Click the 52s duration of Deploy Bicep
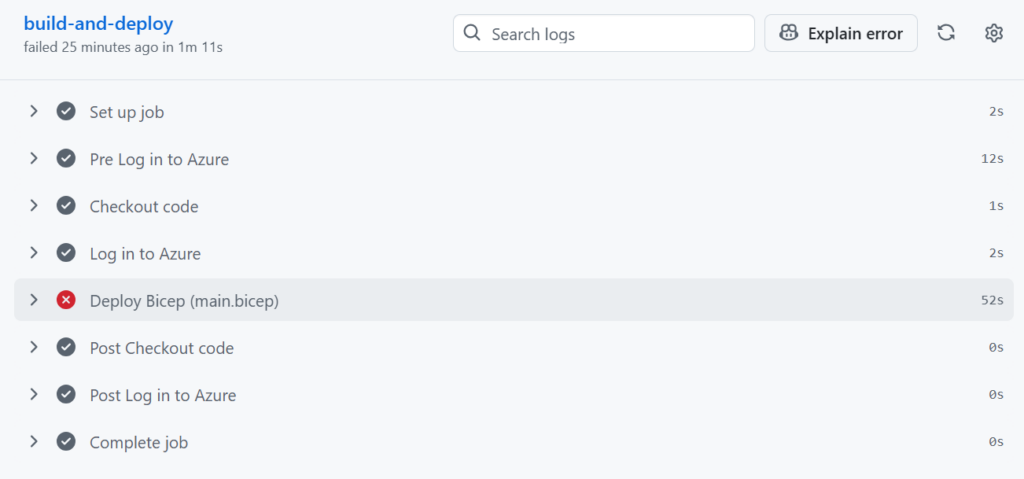 992,300
